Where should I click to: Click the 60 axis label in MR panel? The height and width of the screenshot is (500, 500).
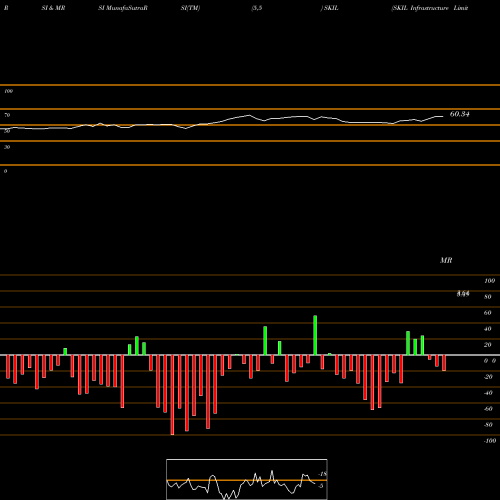pyautogui.click(x=487, y=313)
